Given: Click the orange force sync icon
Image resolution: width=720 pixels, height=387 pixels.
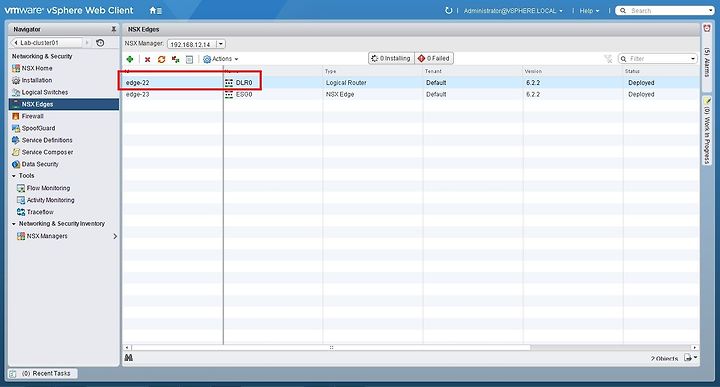Looking at the screenshot, I should 161,59.
